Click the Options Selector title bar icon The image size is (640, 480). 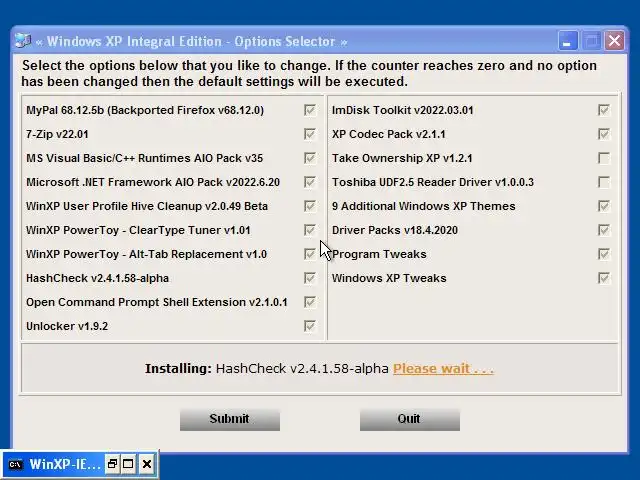click(23, 41)
